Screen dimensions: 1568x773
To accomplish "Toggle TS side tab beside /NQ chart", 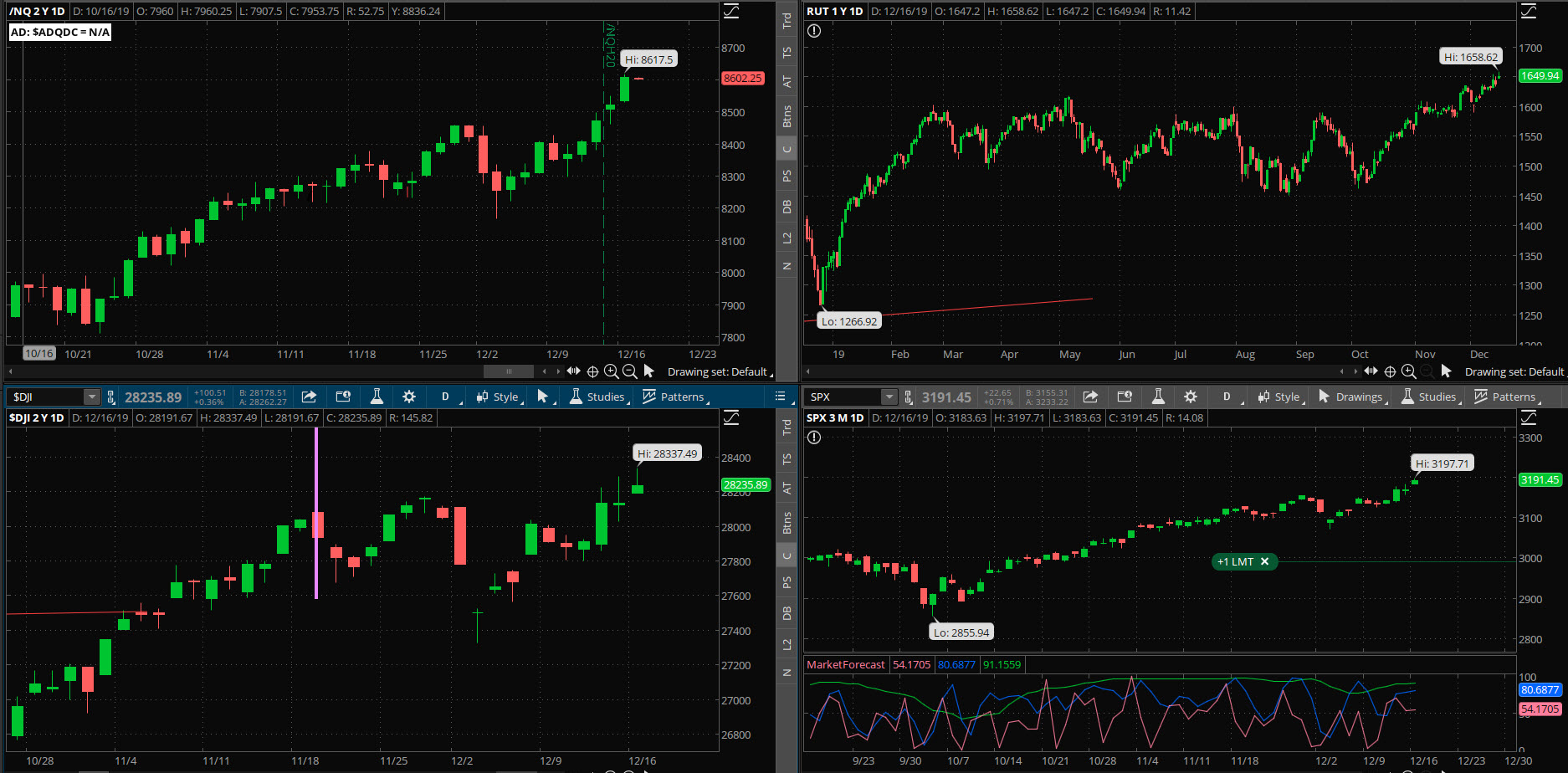I will (x=787, y=52).
